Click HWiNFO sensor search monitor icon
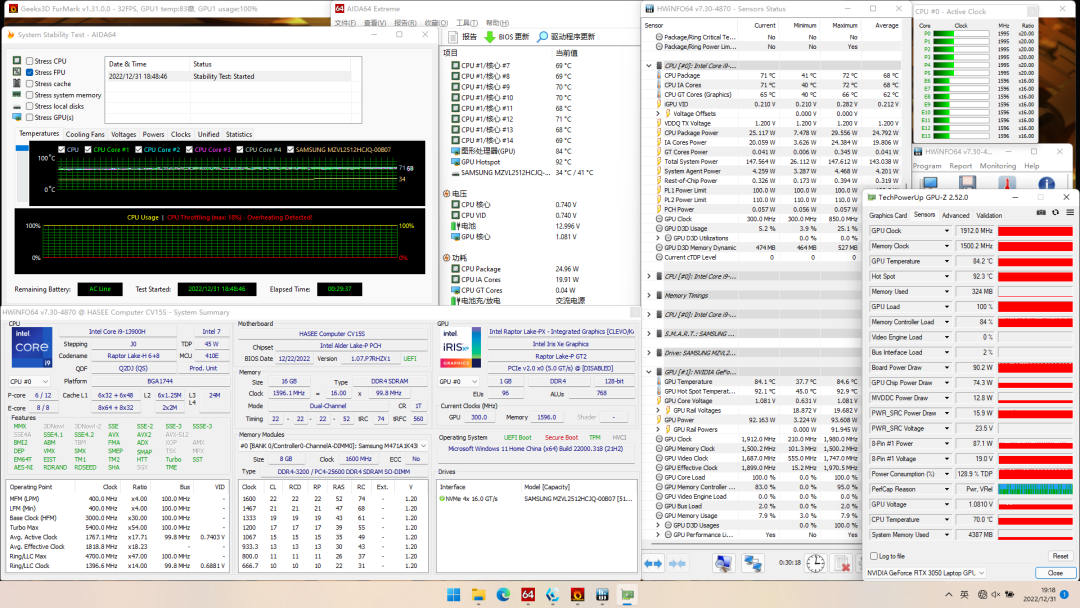This screenshot has width=1080, height=608. [723, 563]
